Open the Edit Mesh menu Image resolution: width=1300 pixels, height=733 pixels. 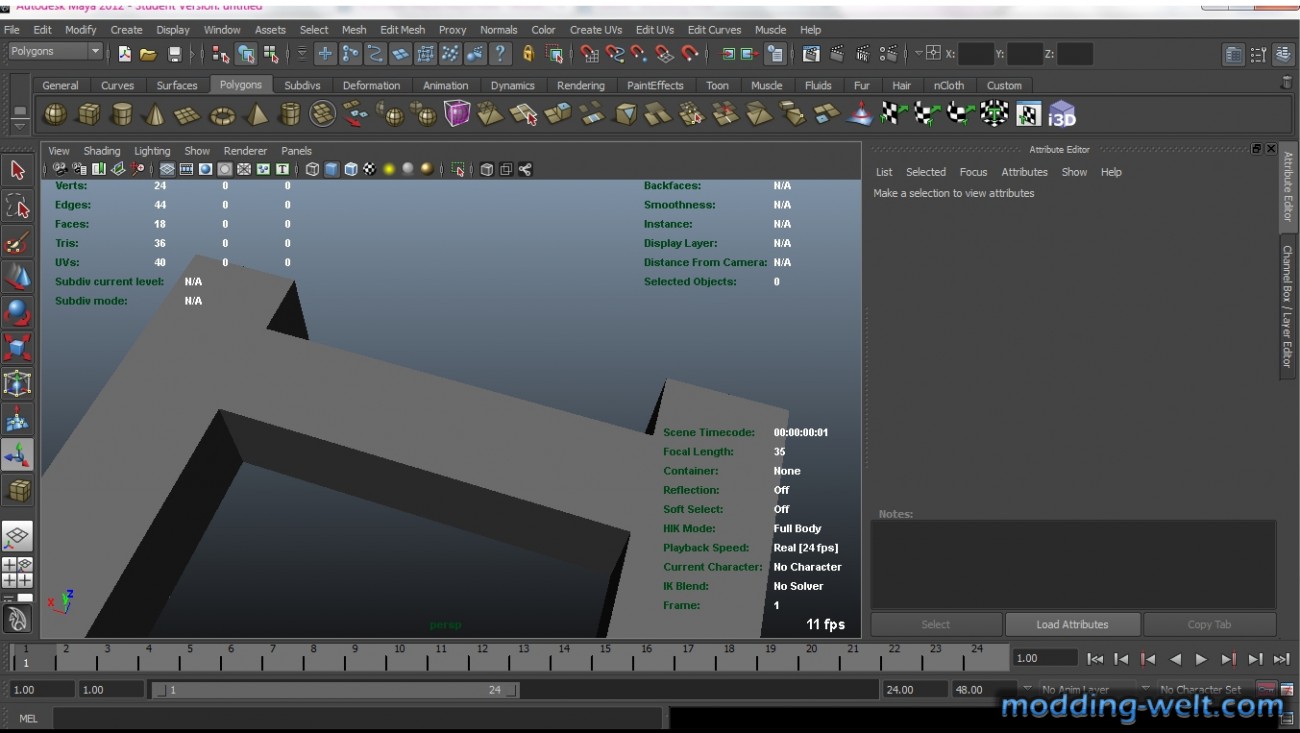pos(402,30)
